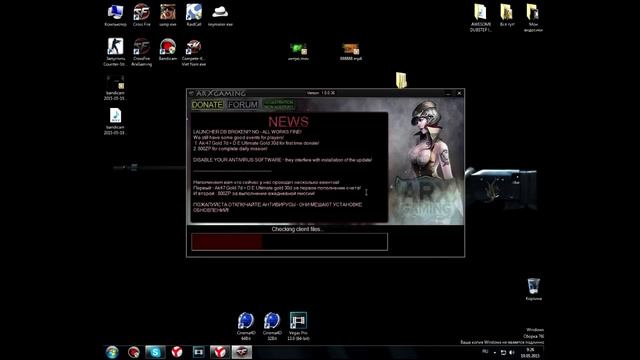Launch the Cross Fire desktop shortcut

pos(141,15)
